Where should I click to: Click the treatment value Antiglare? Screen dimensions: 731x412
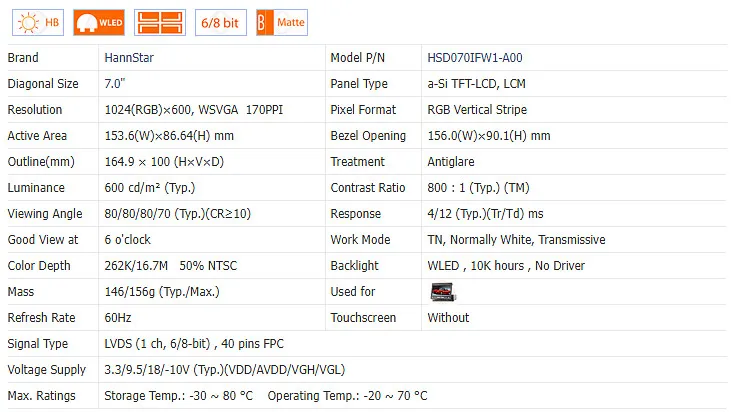pyautogui.click(x=451, y=162)
